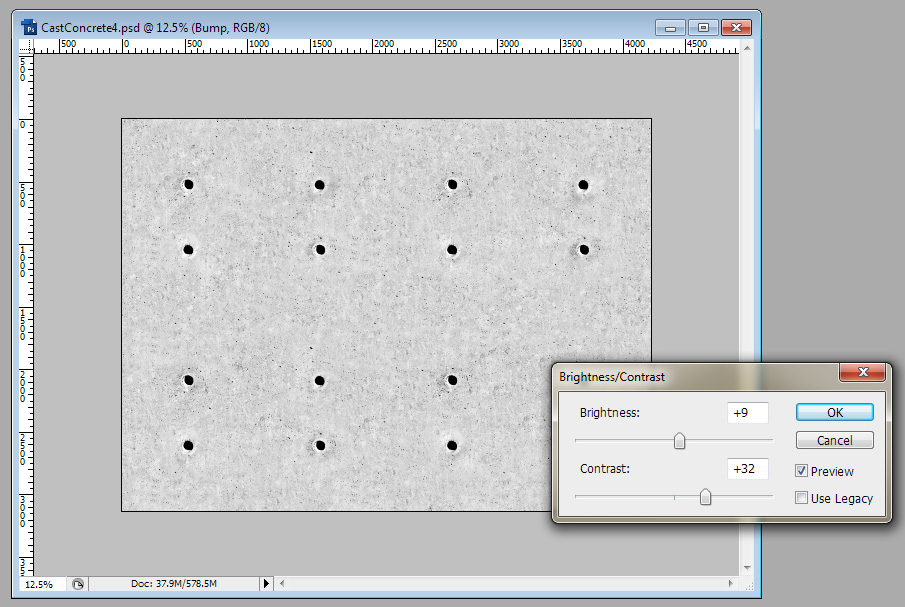Screen dimensions: 905x607
Task: Click the 12.5% zoom level field
Action: click(x=40, y=583)
